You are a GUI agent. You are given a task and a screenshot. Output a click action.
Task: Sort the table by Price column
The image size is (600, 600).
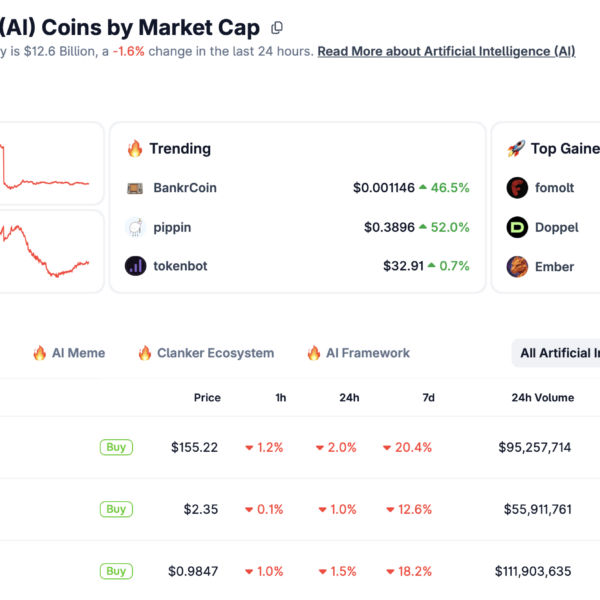point(207,398)
